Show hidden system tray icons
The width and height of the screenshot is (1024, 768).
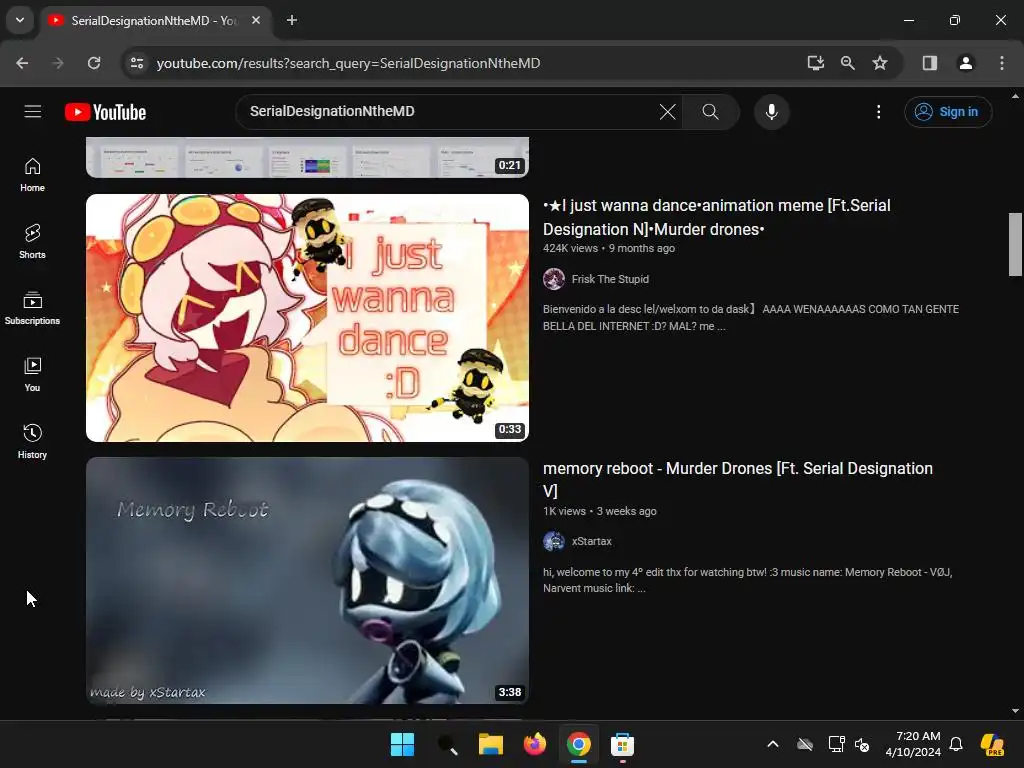point(773,744)
